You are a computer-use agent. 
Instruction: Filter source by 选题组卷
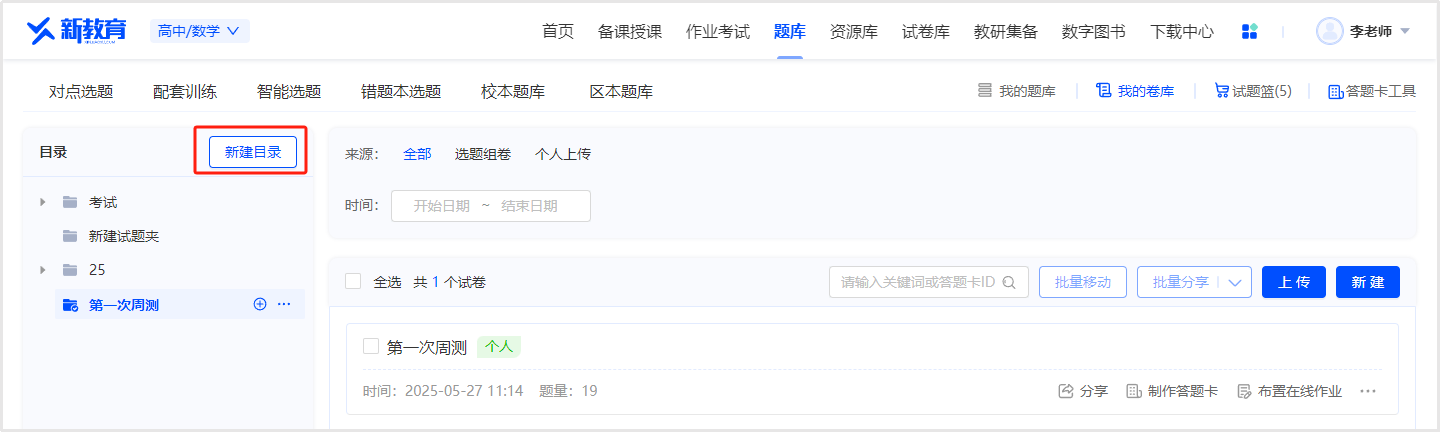click(x=483, y=154)
